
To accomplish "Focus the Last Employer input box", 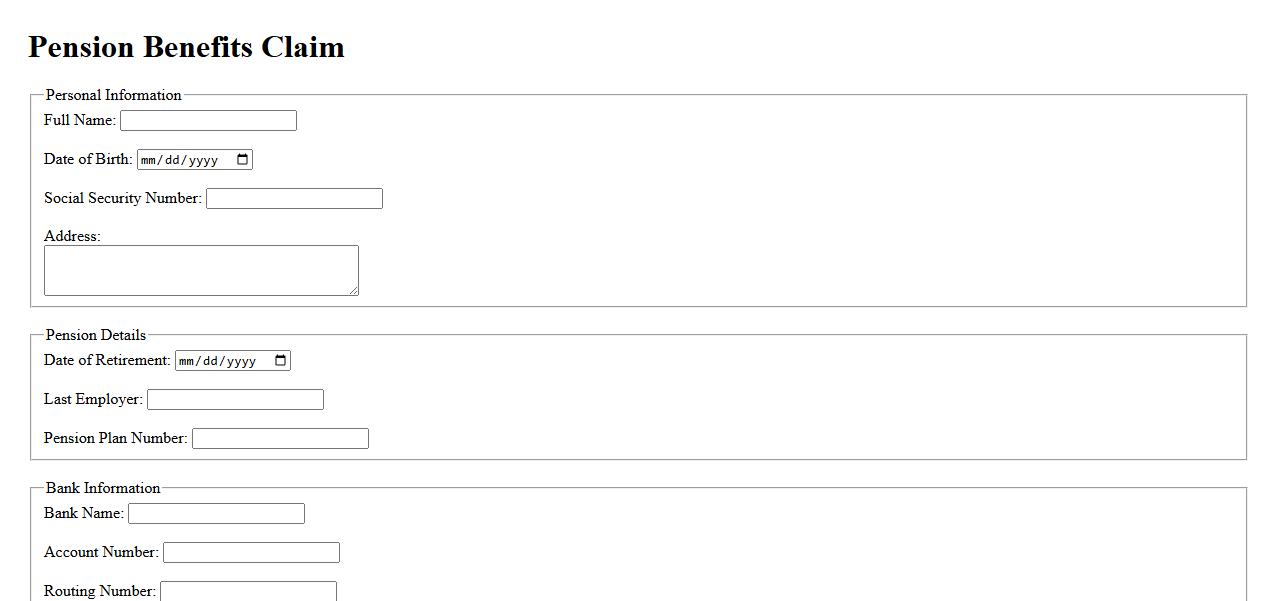I will tap(235, 400).
